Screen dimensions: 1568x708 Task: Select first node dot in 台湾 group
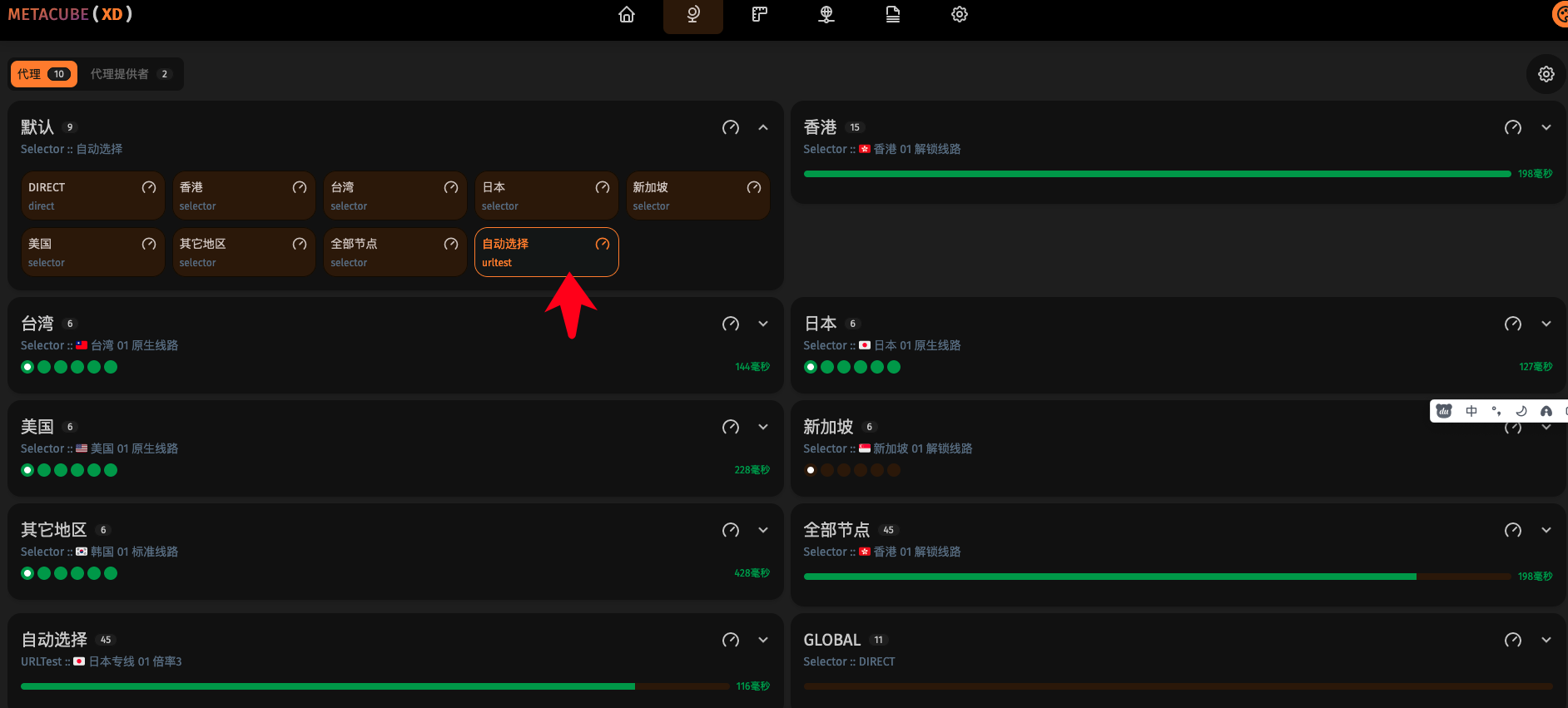(x=27, y=367)
